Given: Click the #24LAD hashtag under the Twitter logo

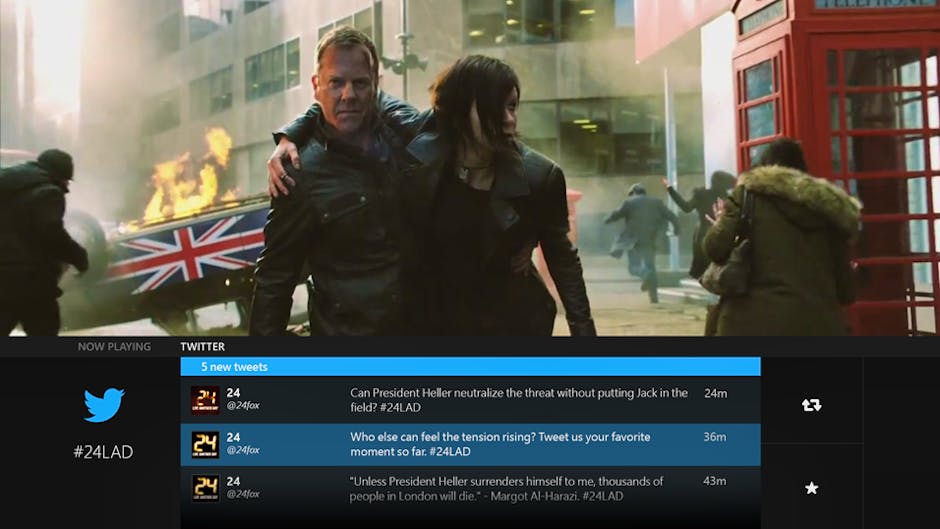Looking at the screenshot, I should pyautogui.click(x=103, y=452).
